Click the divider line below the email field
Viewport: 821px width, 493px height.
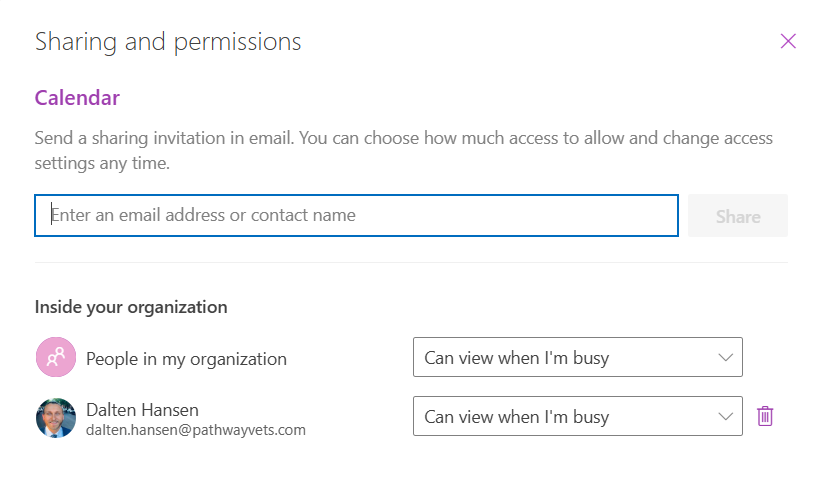coord(411,263)
